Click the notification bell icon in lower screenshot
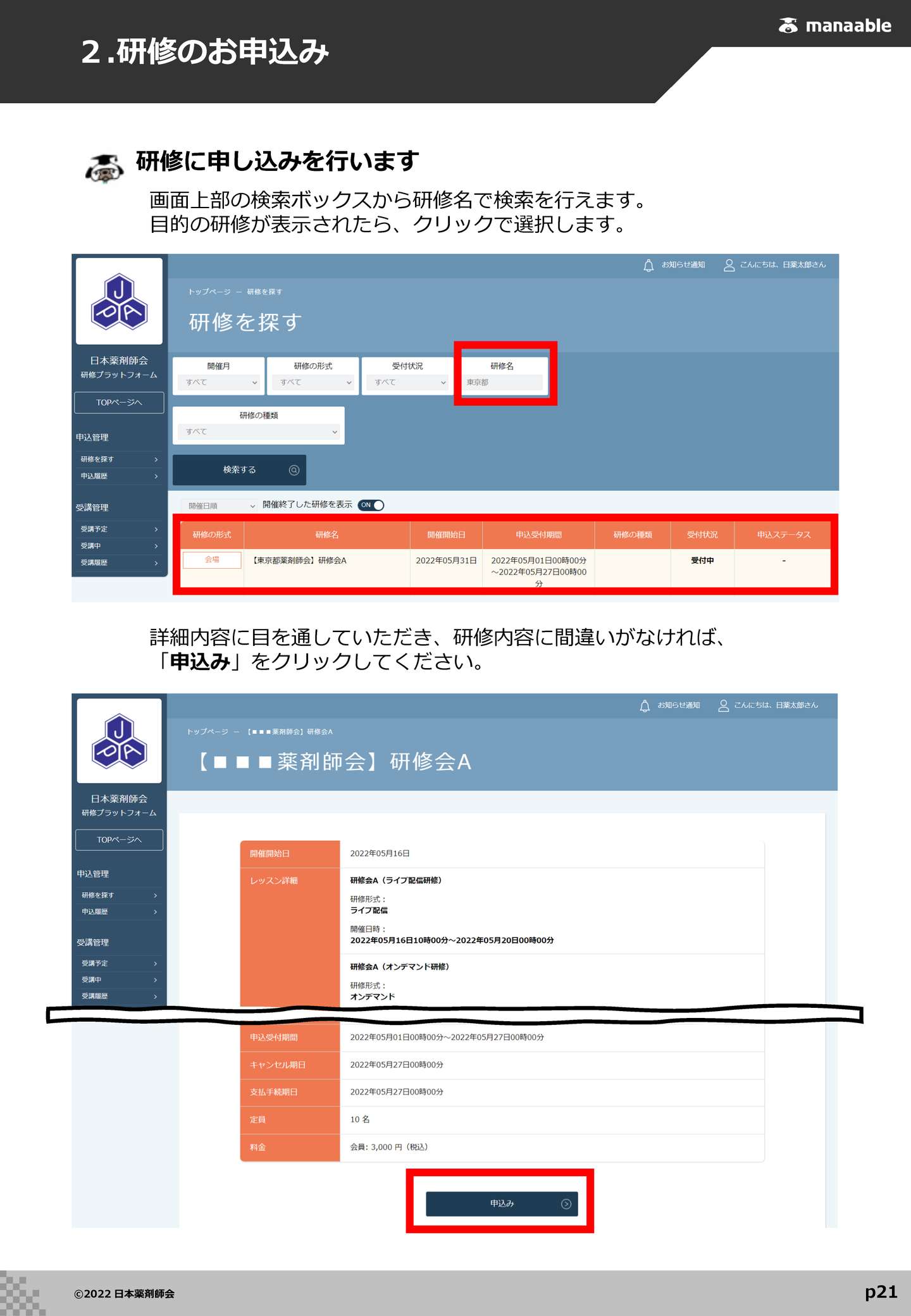911x1316 pixels. click(645, 705)
